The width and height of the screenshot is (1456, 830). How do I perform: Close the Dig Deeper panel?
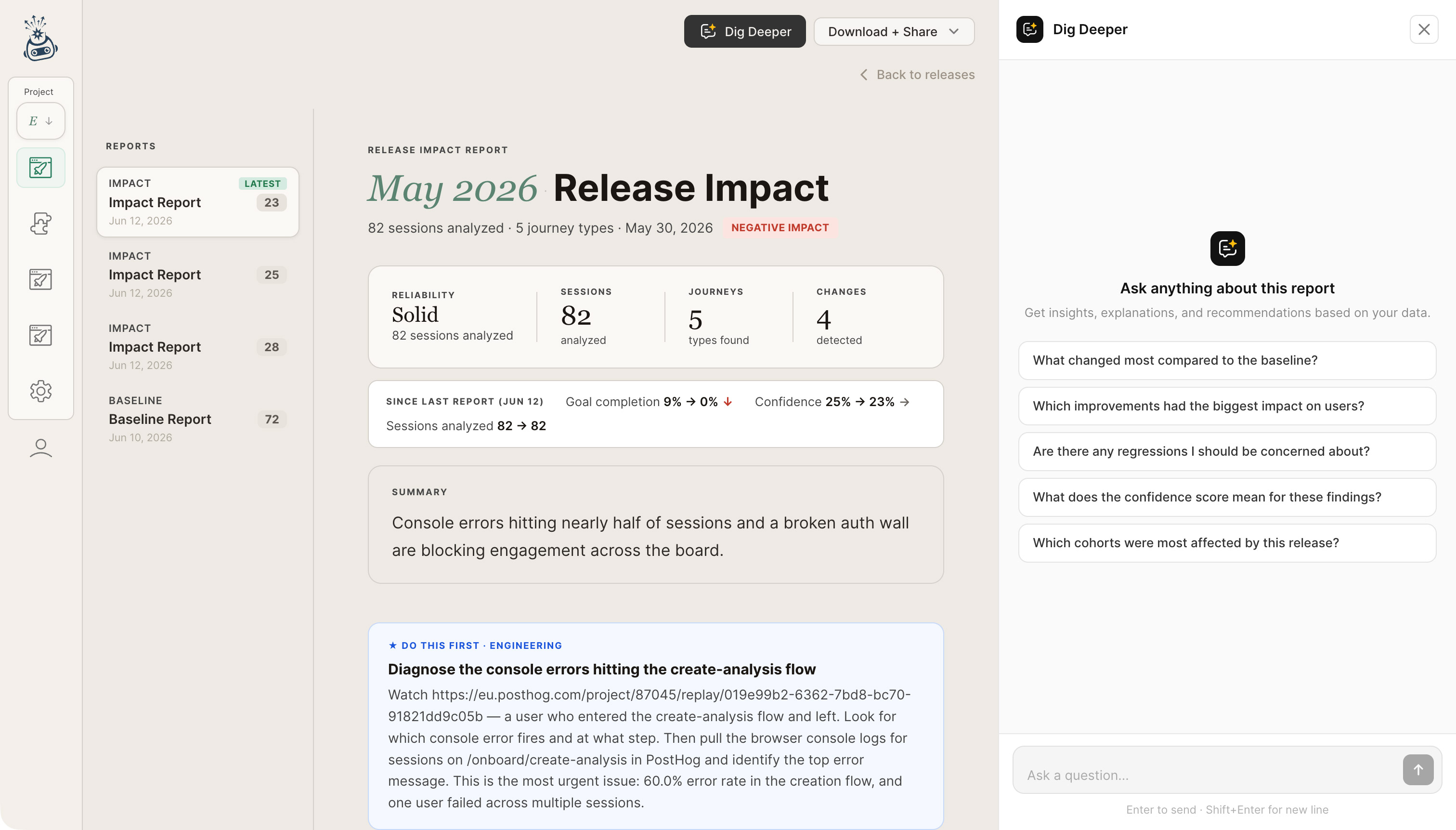(1424, 29)
